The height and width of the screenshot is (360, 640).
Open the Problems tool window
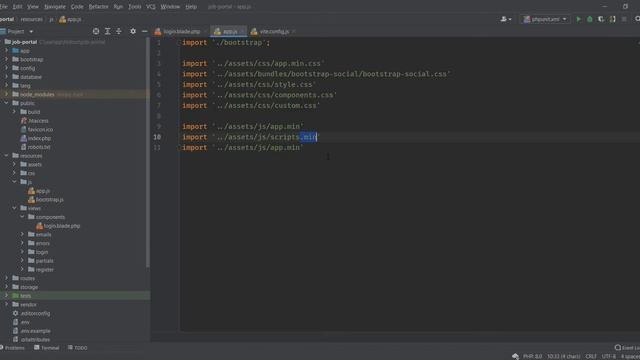tap(13, 348)
